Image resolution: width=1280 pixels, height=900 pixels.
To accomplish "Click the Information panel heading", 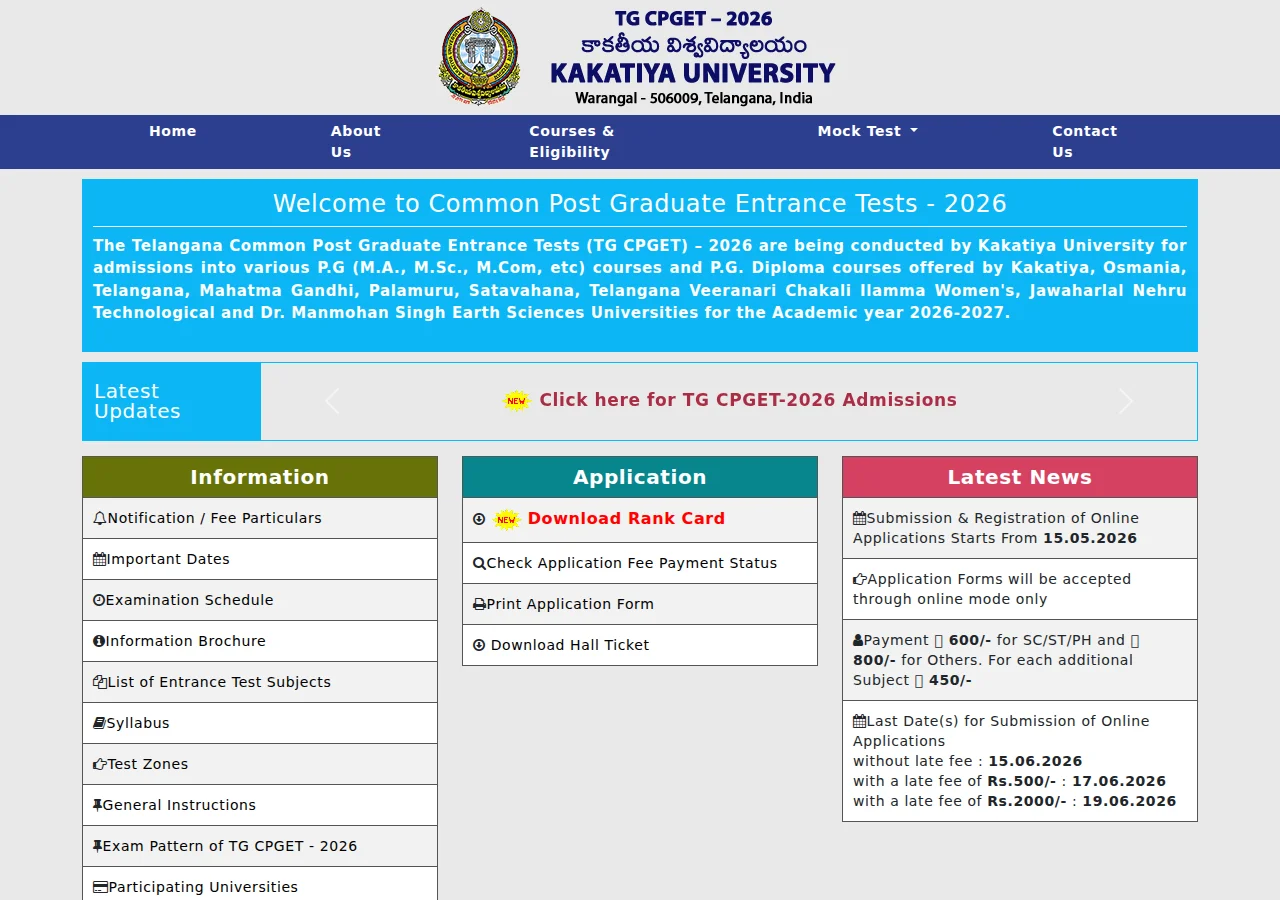I will pyautogui.click(x=260, y=477).
